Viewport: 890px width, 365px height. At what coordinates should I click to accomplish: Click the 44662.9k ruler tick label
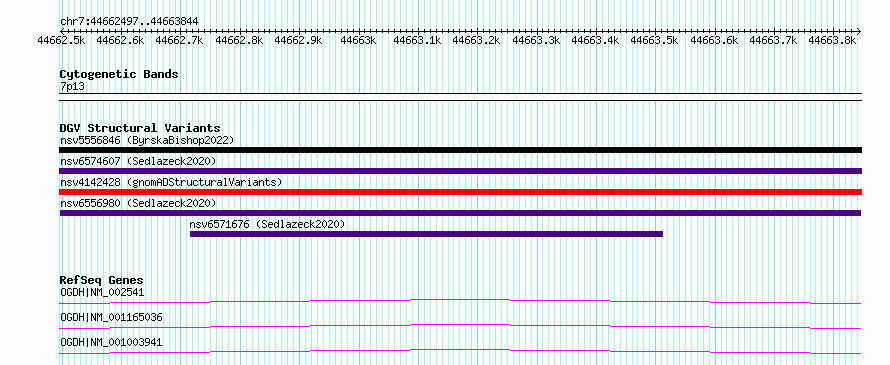(299, 40)
